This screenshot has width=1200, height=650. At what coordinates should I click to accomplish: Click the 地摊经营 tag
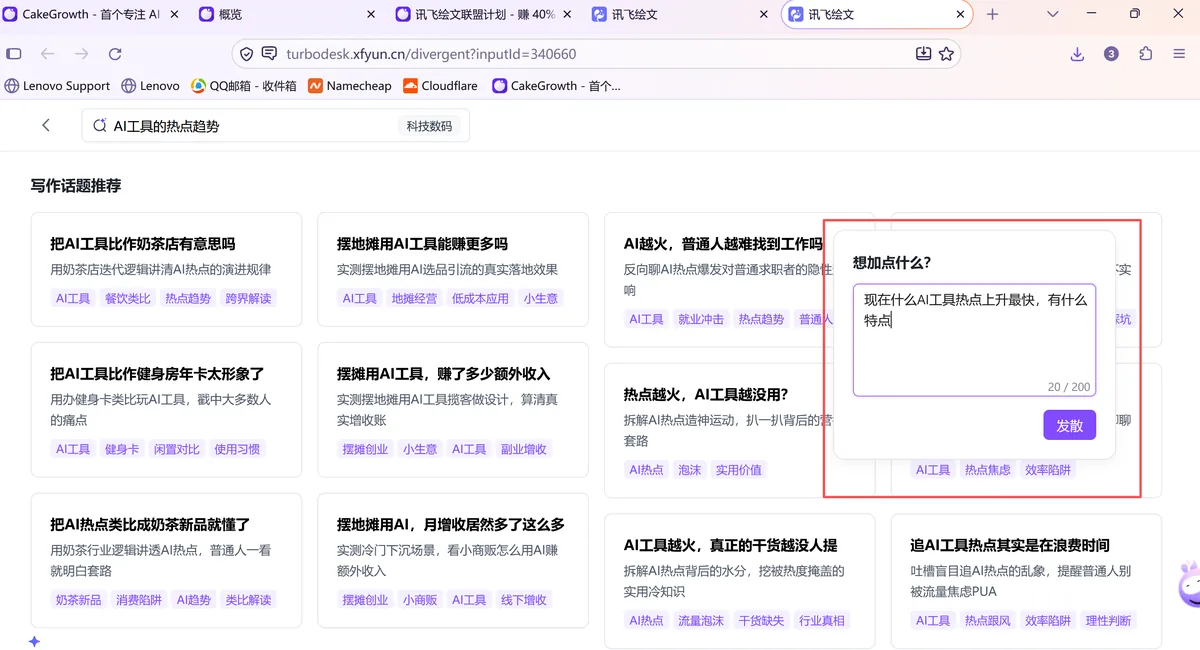[x=414, y=298]
